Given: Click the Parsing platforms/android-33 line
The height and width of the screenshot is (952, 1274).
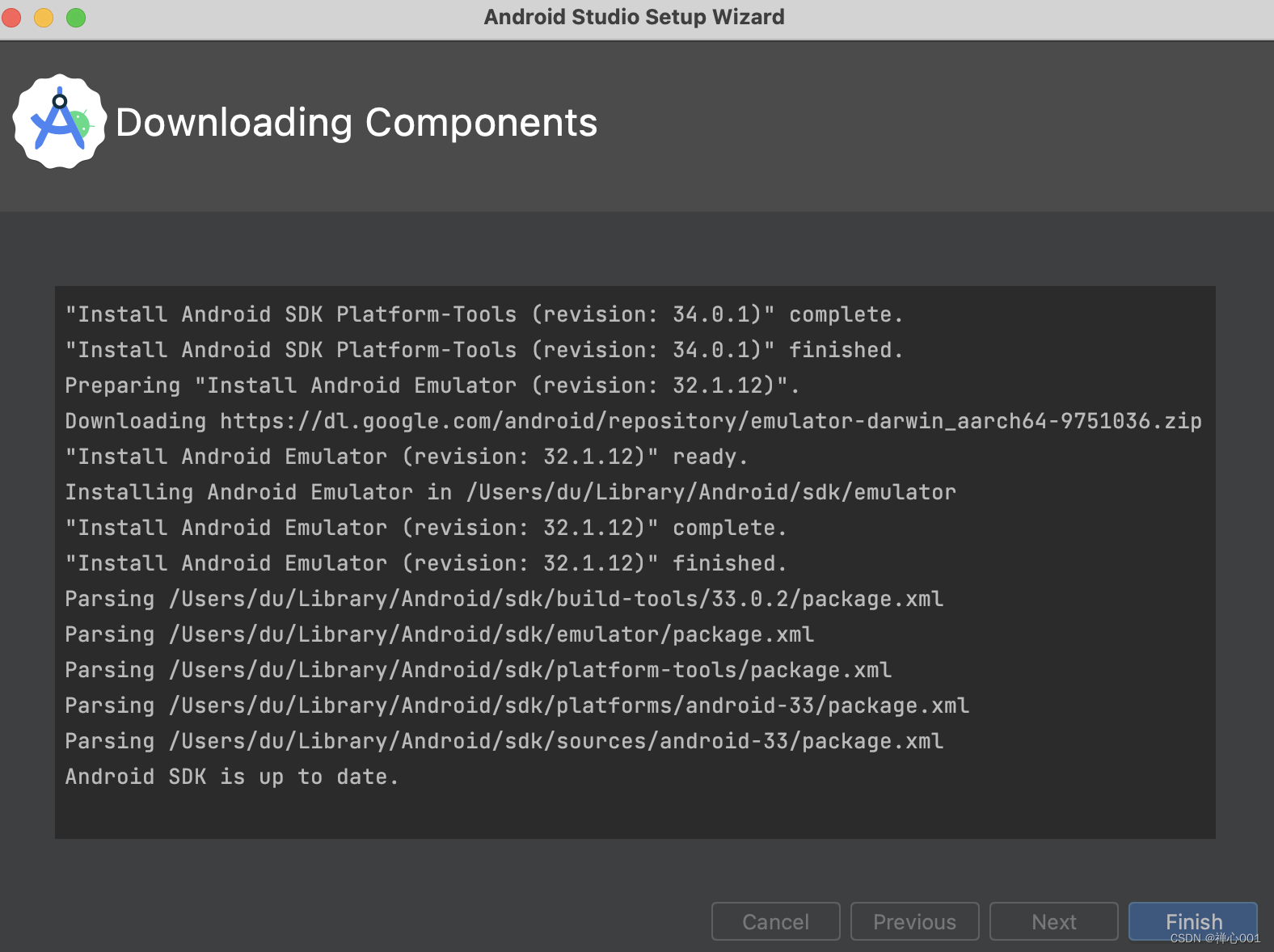Looking at the screenshot, I should pos(517,706).
